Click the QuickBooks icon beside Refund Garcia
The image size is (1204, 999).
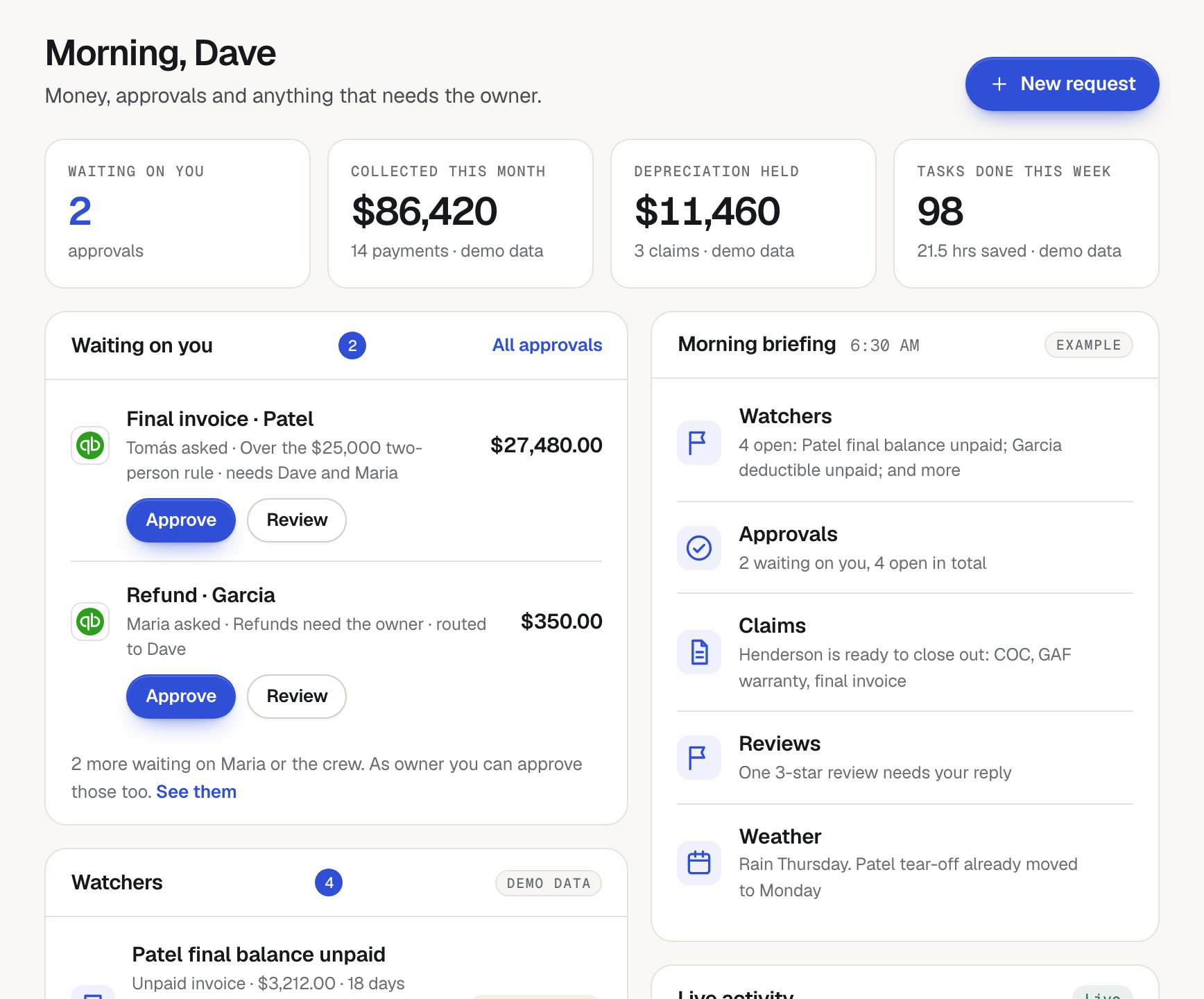90,622
